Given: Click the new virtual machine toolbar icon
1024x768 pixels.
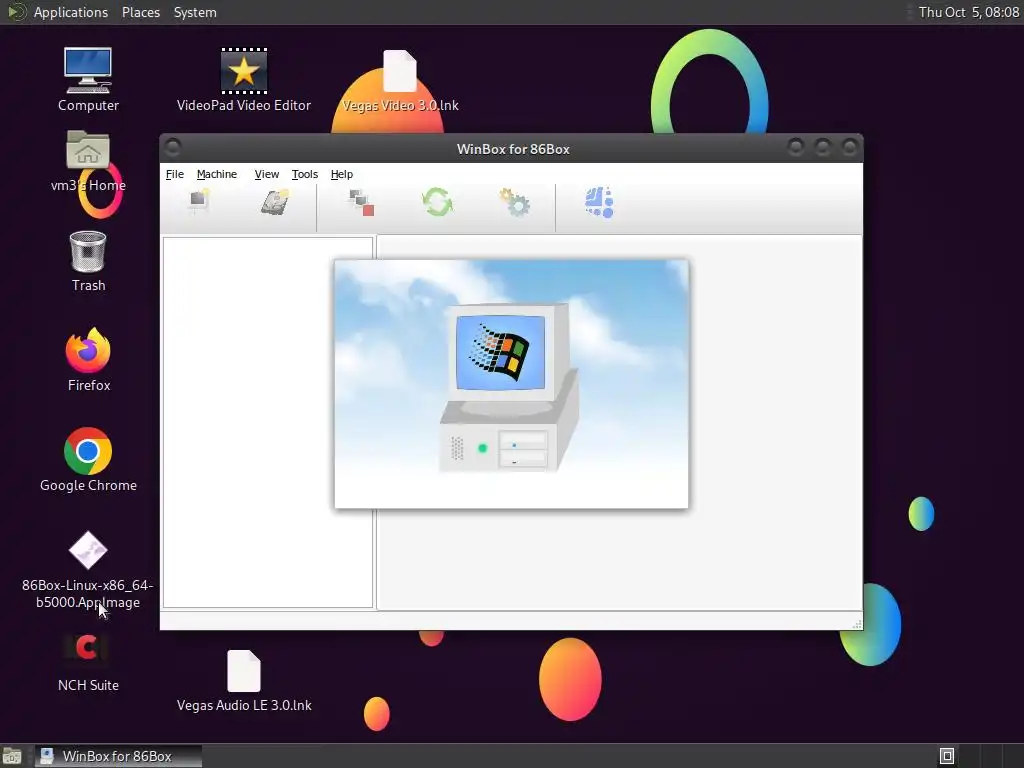Looking at the screenshot, I should click(x=199, y=201).
